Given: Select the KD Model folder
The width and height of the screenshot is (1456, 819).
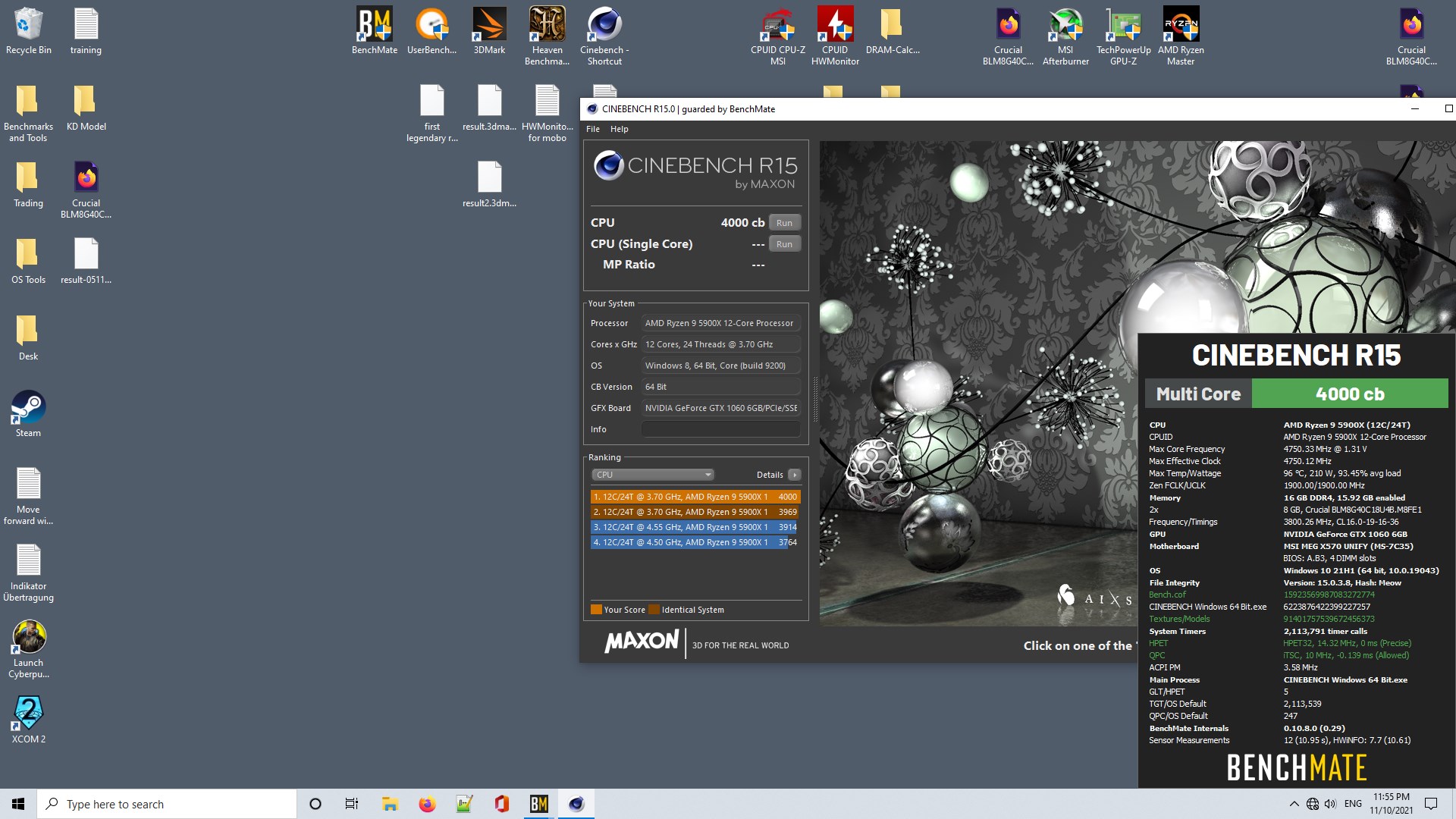Looking at the screenshot, I should (x=86, y=108).
